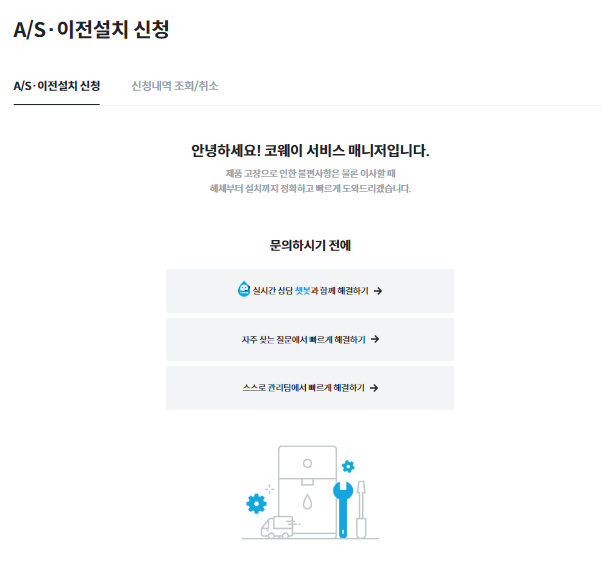The width and height of the screenshot is (602, 568).
Task: Open 스스로 관리팁에서 빠르게 해결하기 button
Action: [310, 388]
